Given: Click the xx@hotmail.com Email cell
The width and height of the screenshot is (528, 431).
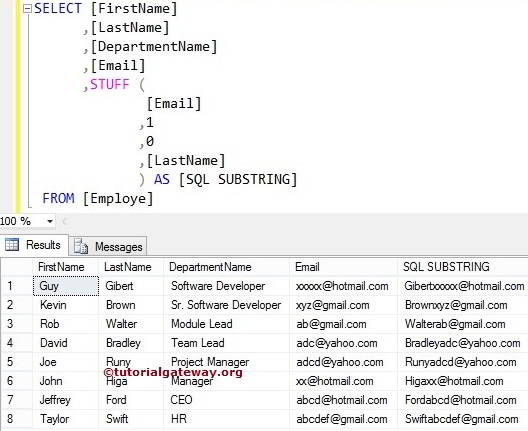Looking at the screenshot, I should click(x=343, y=381).
